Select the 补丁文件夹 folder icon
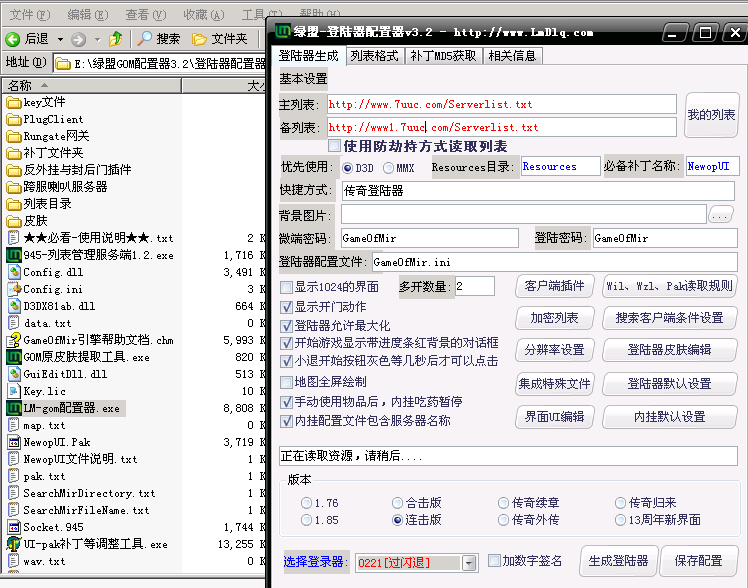Screen dimensions: 748x588 (x=14, y=153)
